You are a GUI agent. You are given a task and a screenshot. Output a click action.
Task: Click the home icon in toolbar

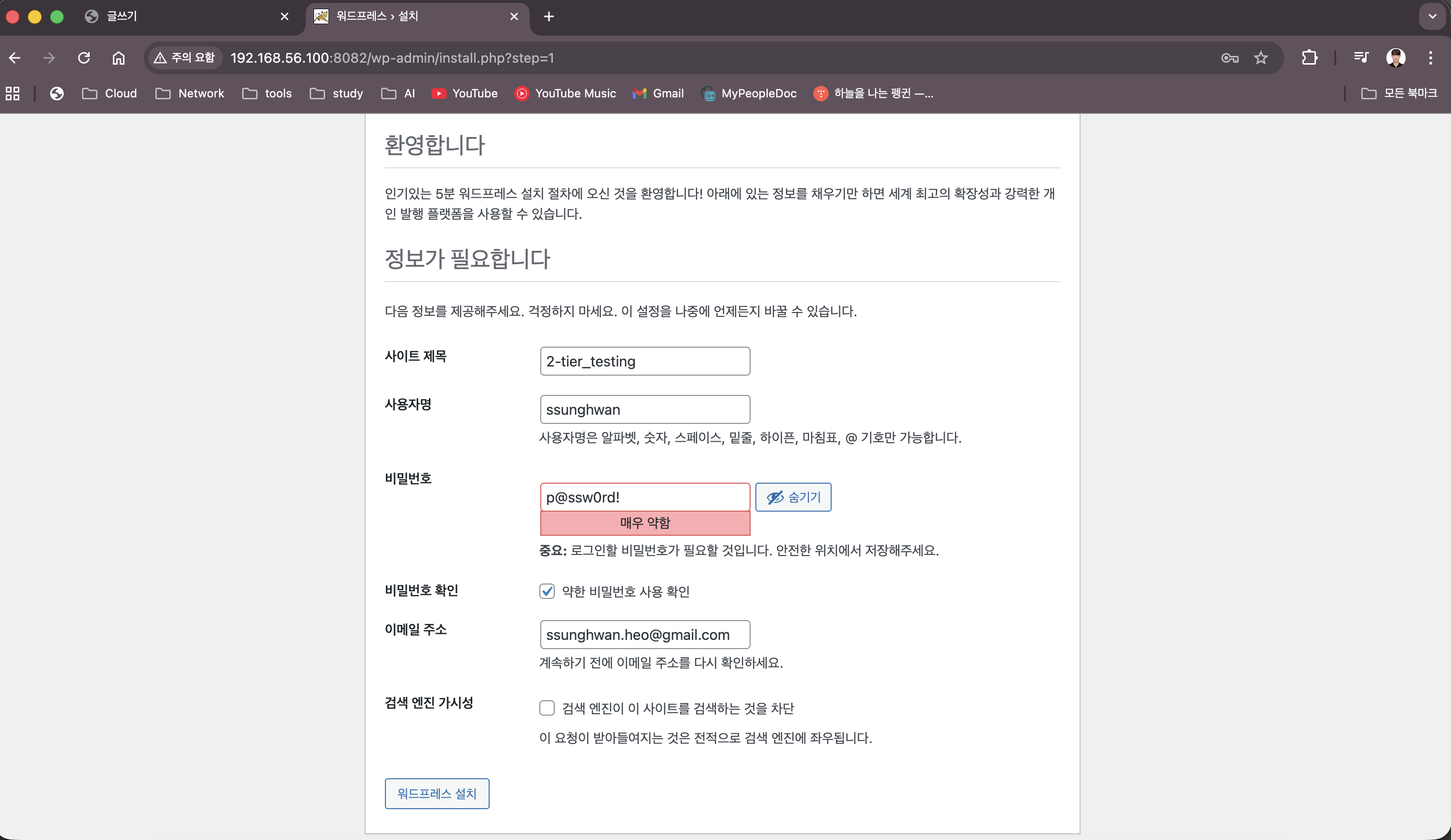[x=119, y=57]
